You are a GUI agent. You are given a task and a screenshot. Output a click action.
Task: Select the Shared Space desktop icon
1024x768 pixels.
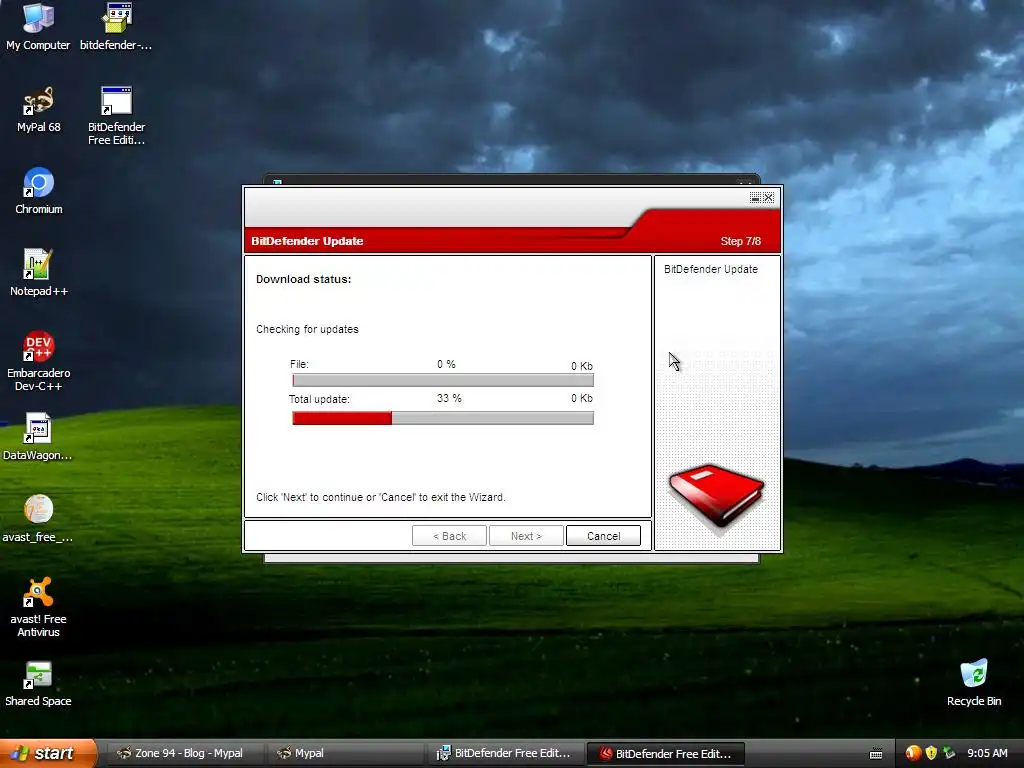pyautogui.click(x=39, y=683)
